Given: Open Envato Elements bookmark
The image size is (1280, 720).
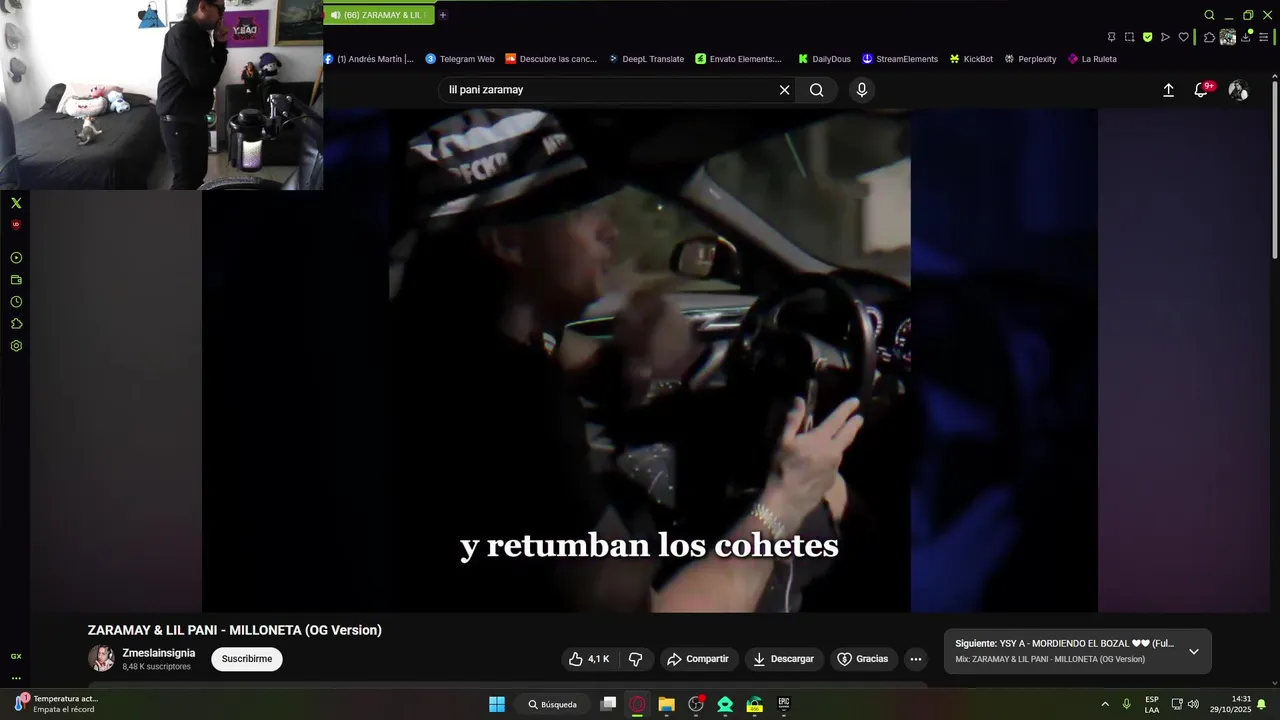Looking at the screenshot, I should pyautogui.click(x=739, y=59).
